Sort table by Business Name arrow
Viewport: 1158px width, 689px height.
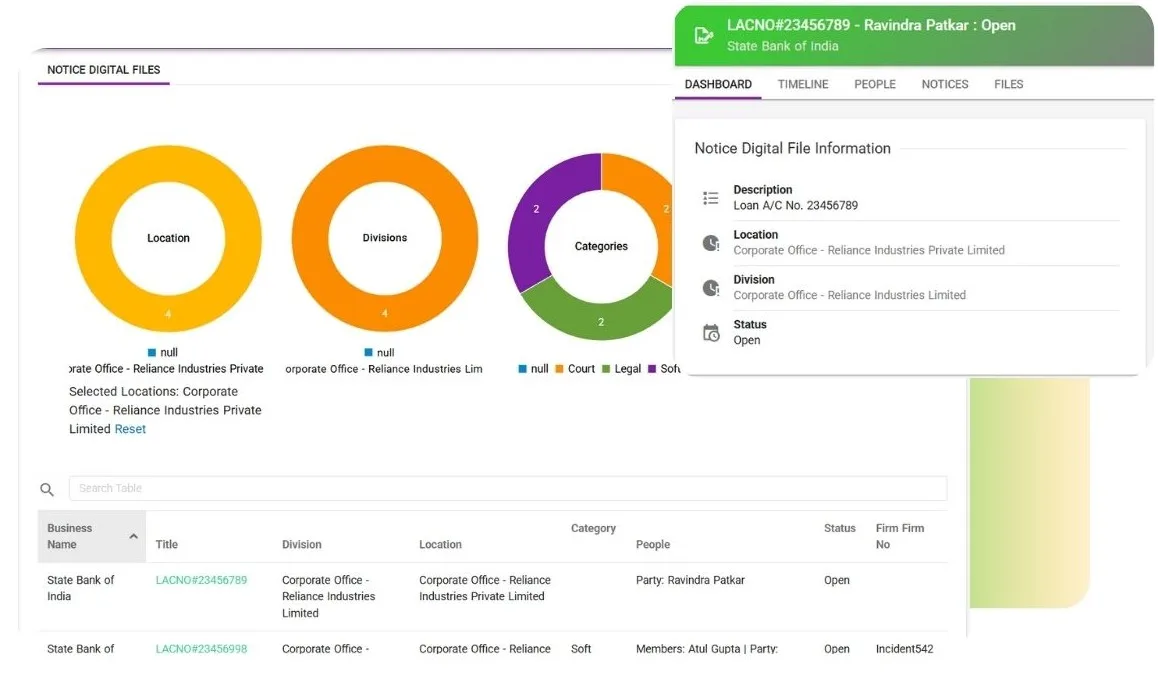point(134,536)
